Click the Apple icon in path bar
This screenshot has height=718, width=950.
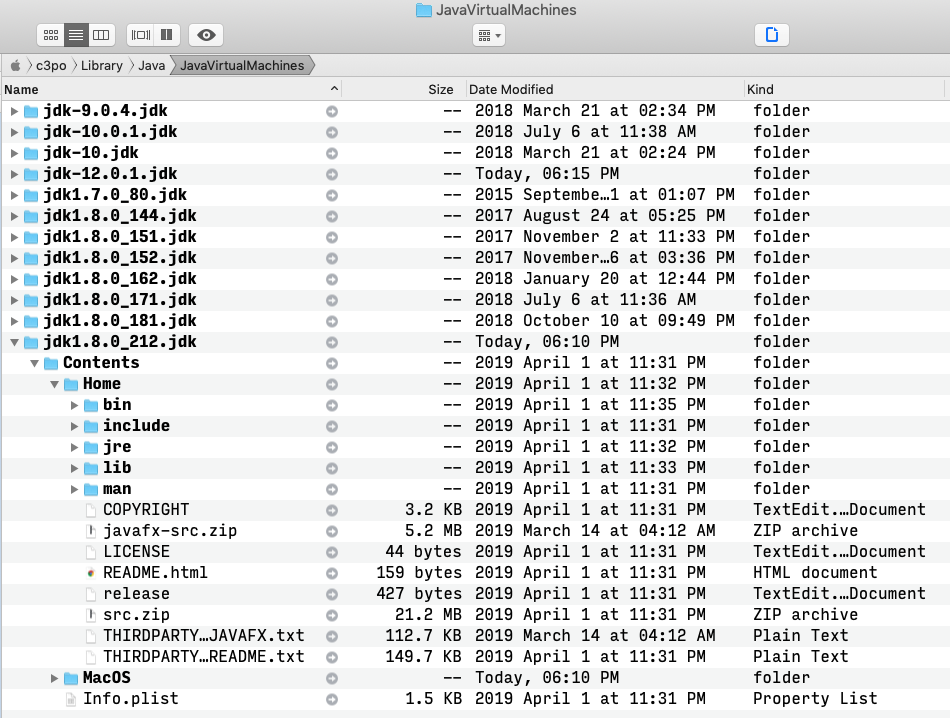[x=15, y=65]
